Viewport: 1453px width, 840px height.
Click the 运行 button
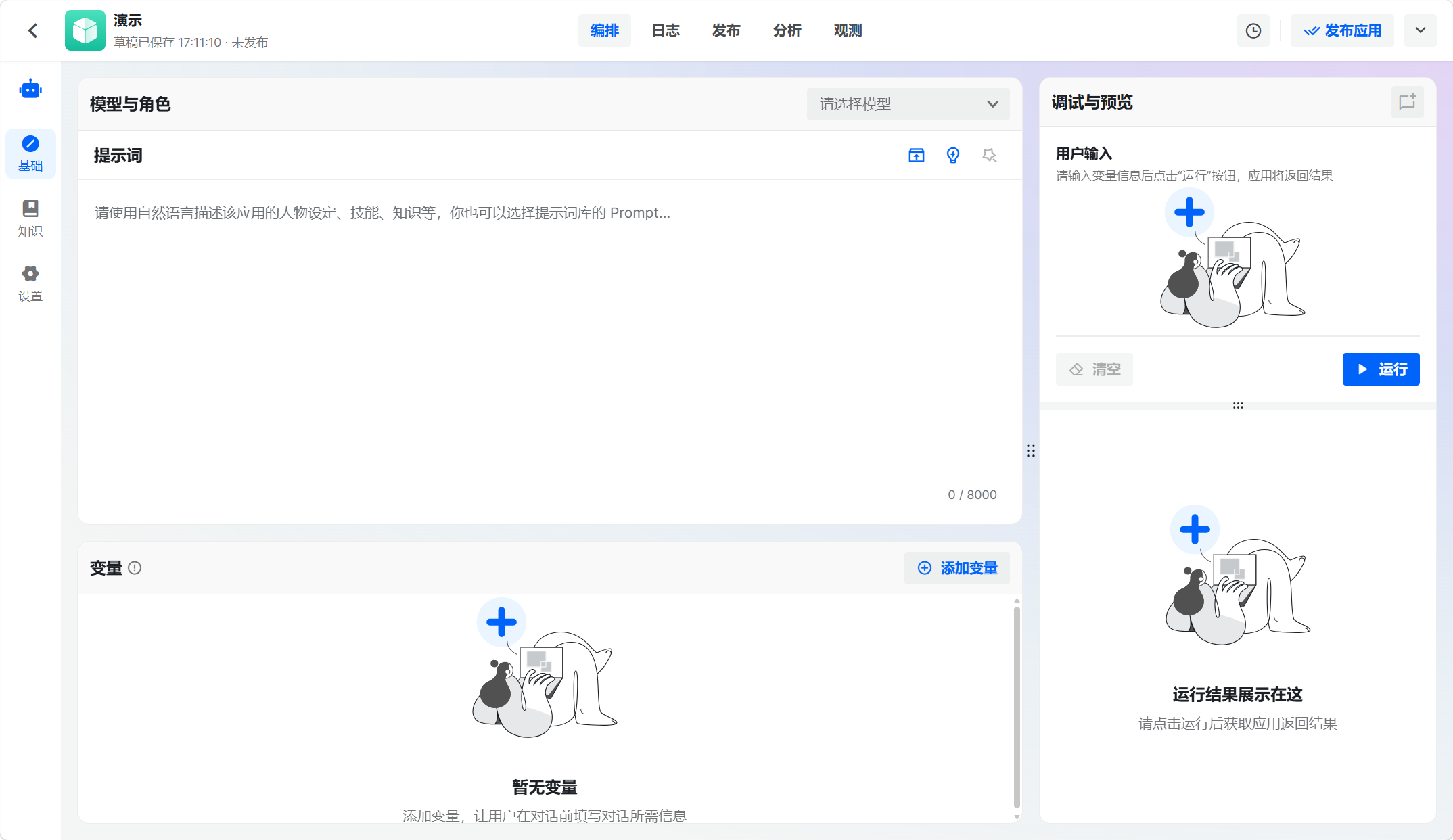coord(1381,369)
